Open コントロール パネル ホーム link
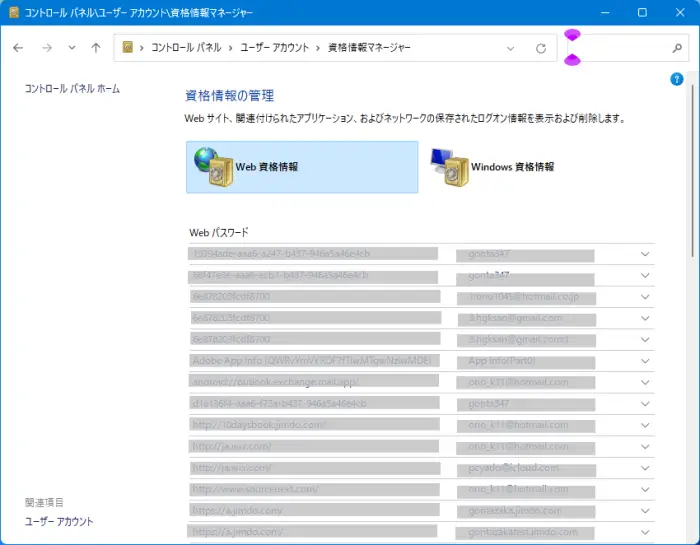 72,89
